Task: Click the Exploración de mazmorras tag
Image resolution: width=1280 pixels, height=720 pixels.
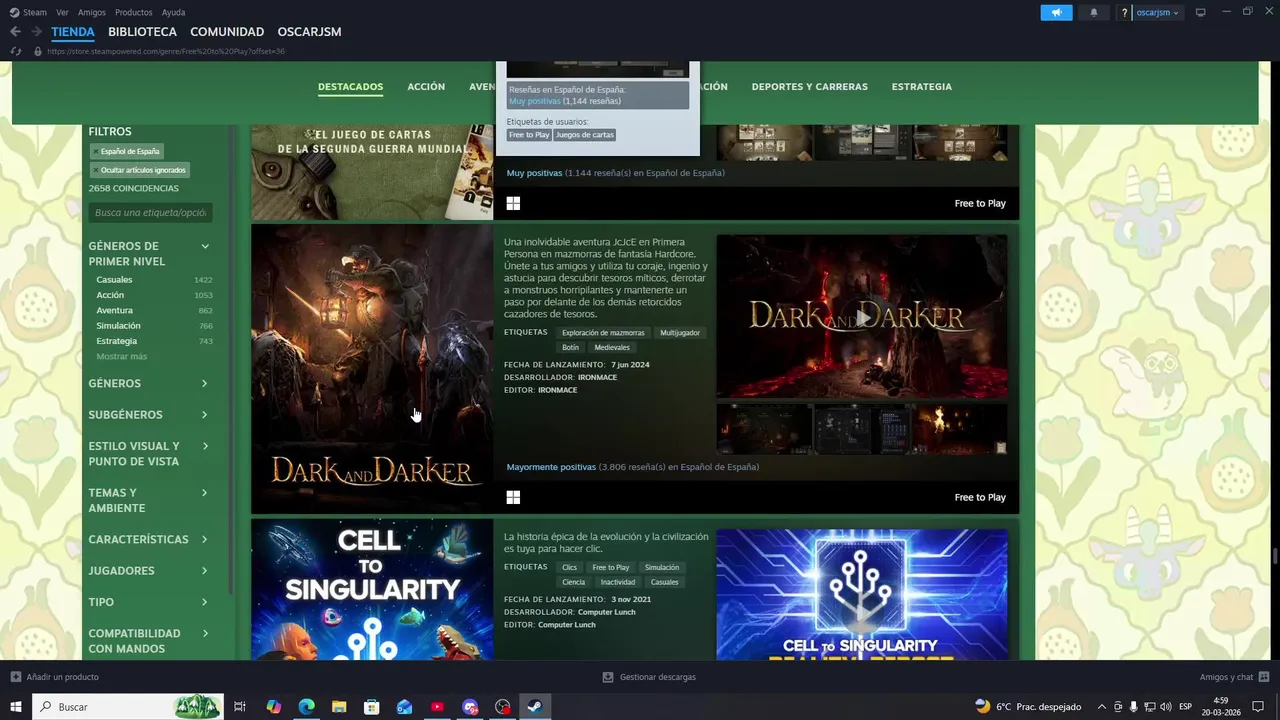Action: (603, 332)
